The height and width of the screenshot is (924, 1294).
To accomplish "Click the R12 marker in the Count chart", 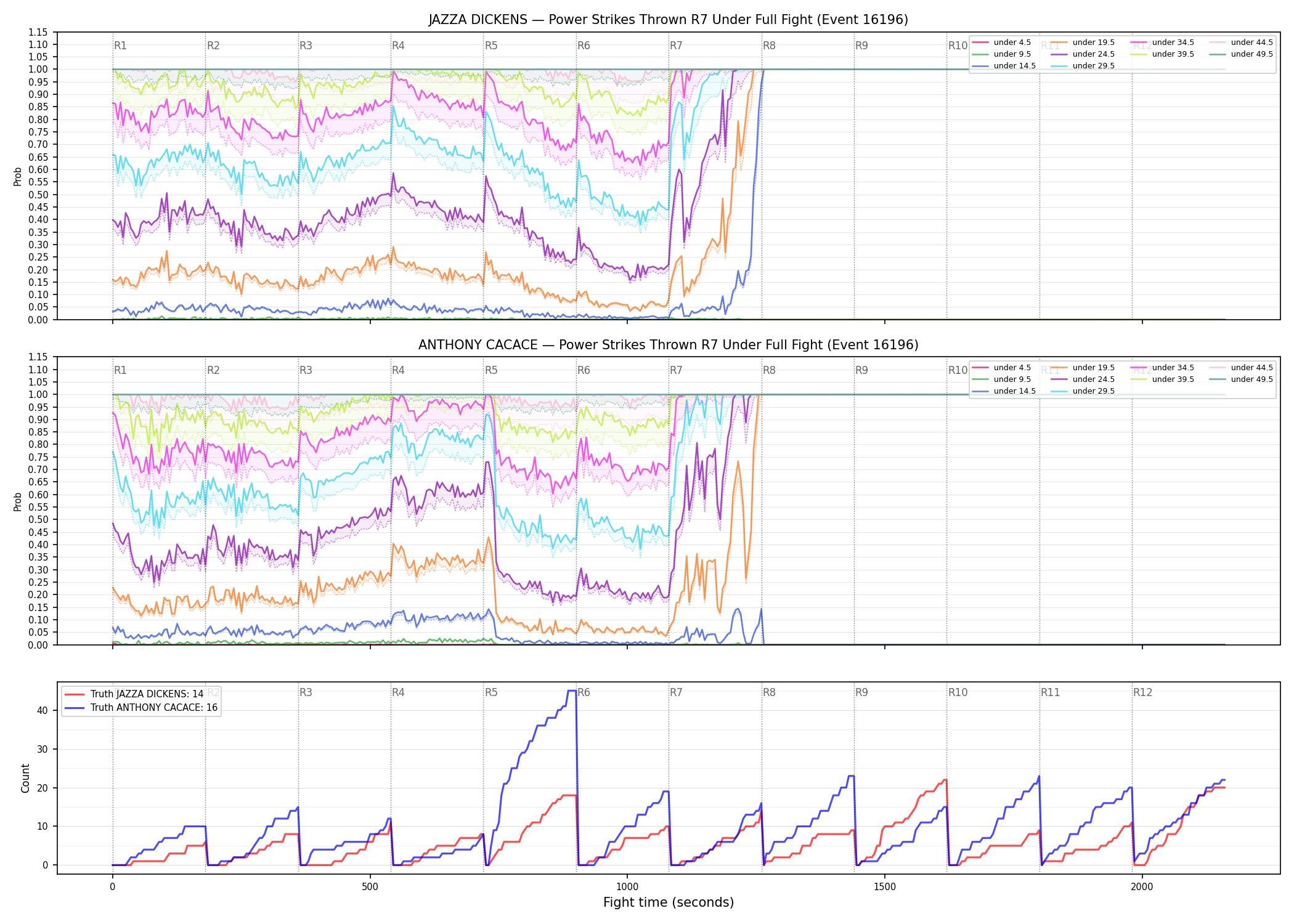I will 1142,692.
